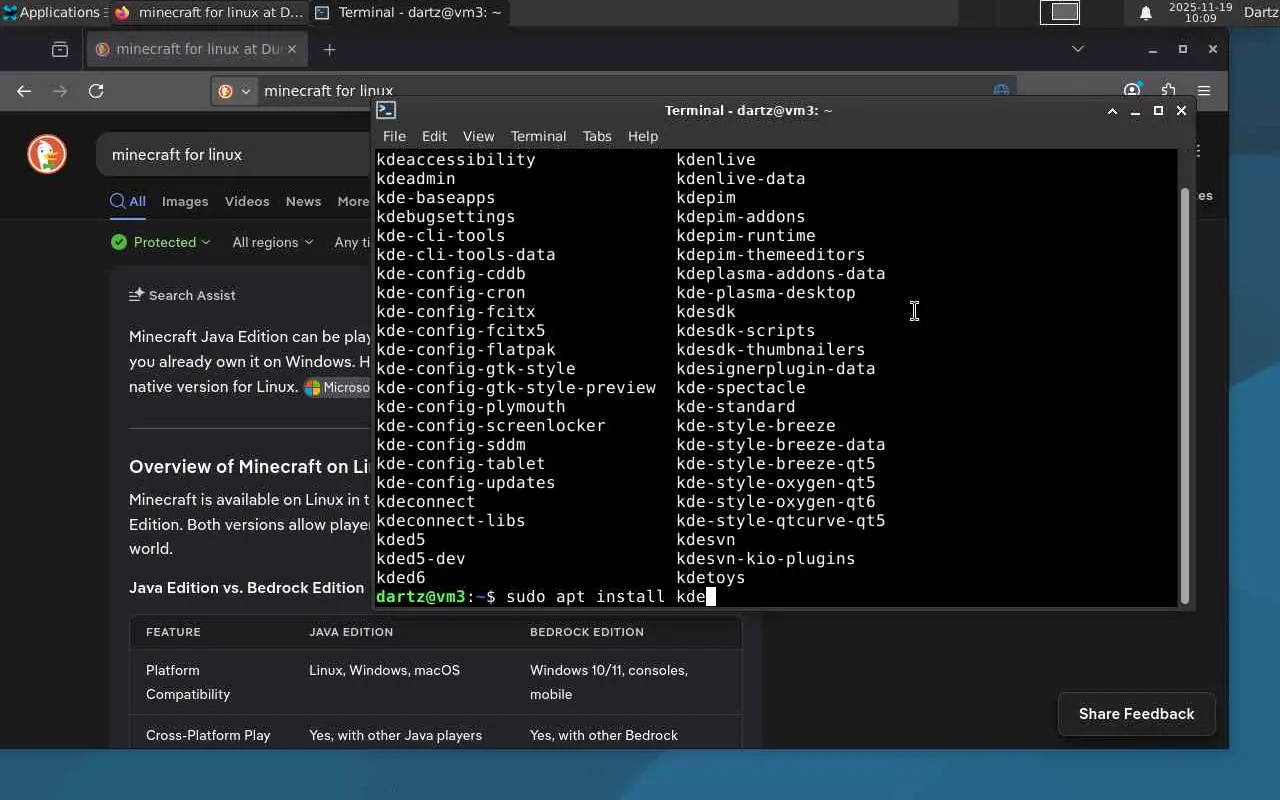Select the All search results tab
This screenshot has width=1280, height=800.
coord(128,201)
